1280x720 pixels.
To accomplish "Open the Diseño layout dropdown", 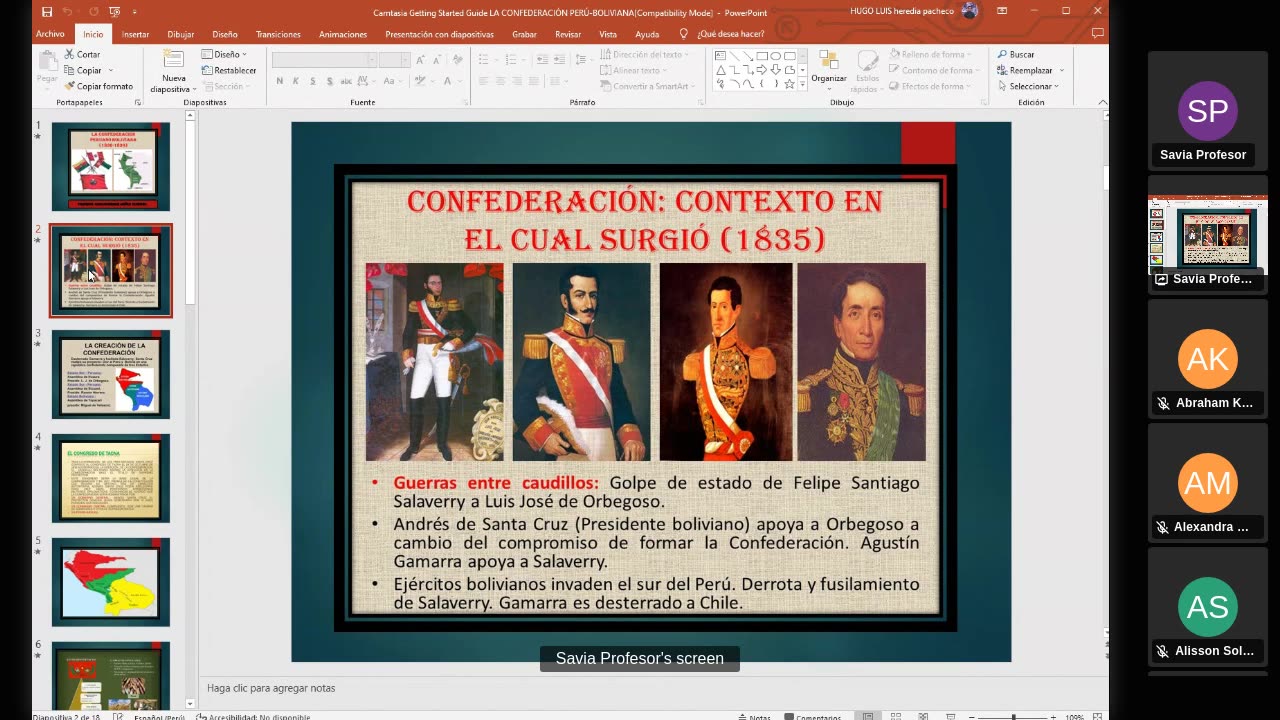I will tap(224, 54).
